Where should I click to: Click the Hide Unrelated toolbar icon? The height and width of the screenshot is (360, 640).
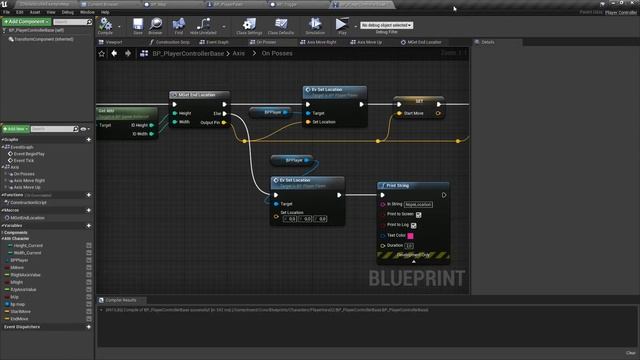click(203, 24)
